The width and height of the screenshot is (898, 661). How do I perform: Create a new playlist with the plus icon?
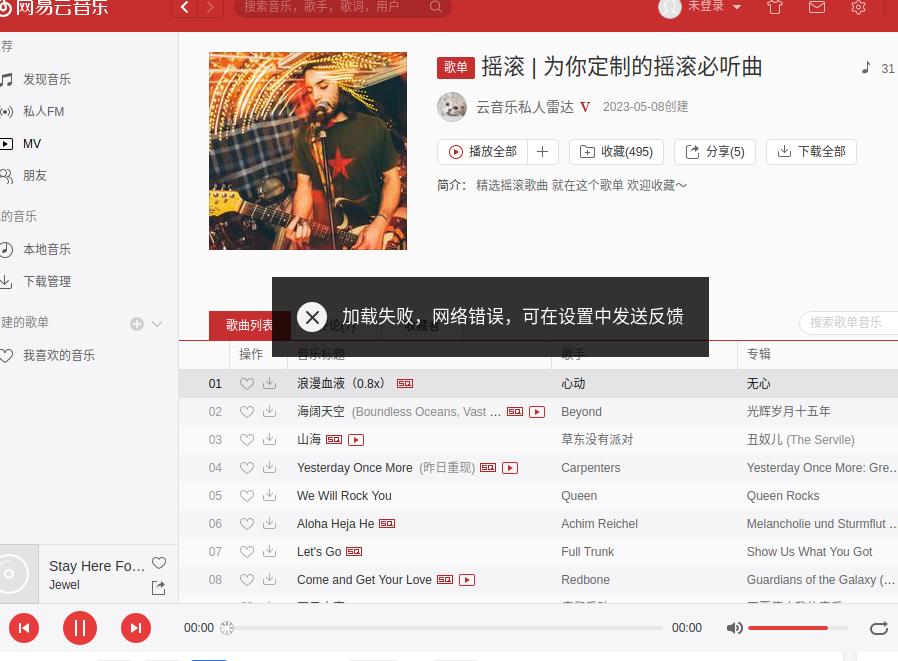(135, 324)
